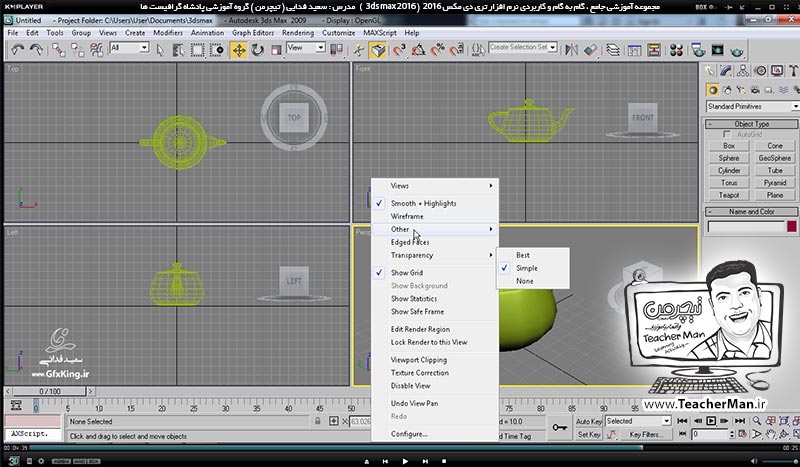This screenshot has width=800, height=467.
Task: Switch to the Modify command panel
Action: click(x=726, y=71)
